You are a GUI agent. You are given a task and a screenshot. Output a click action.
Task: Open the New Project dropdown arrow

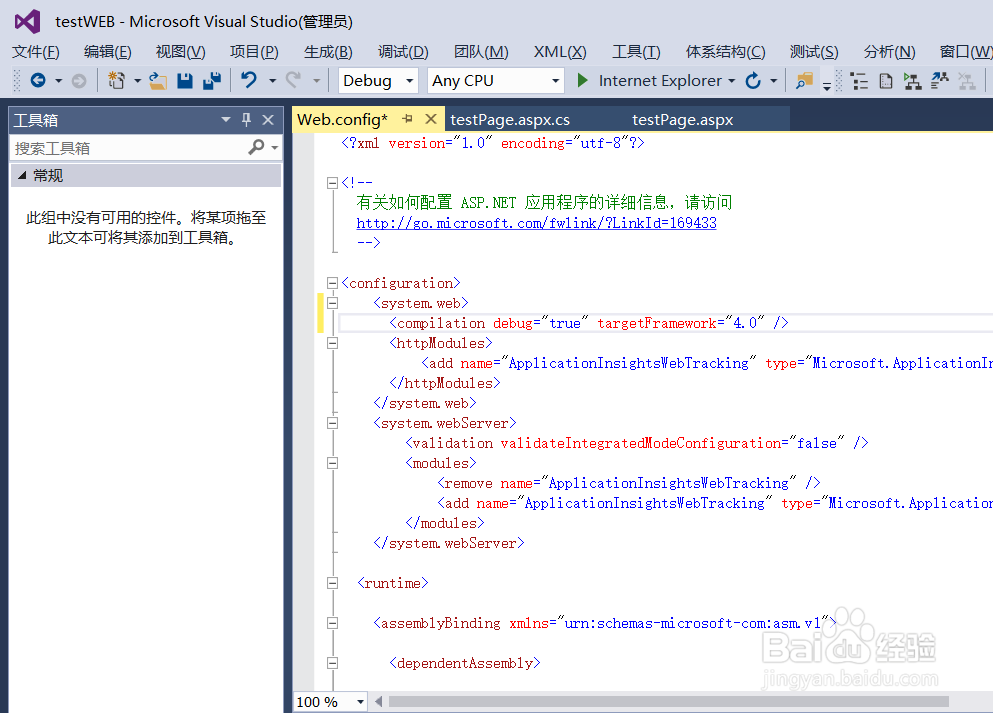pos(137,81)
